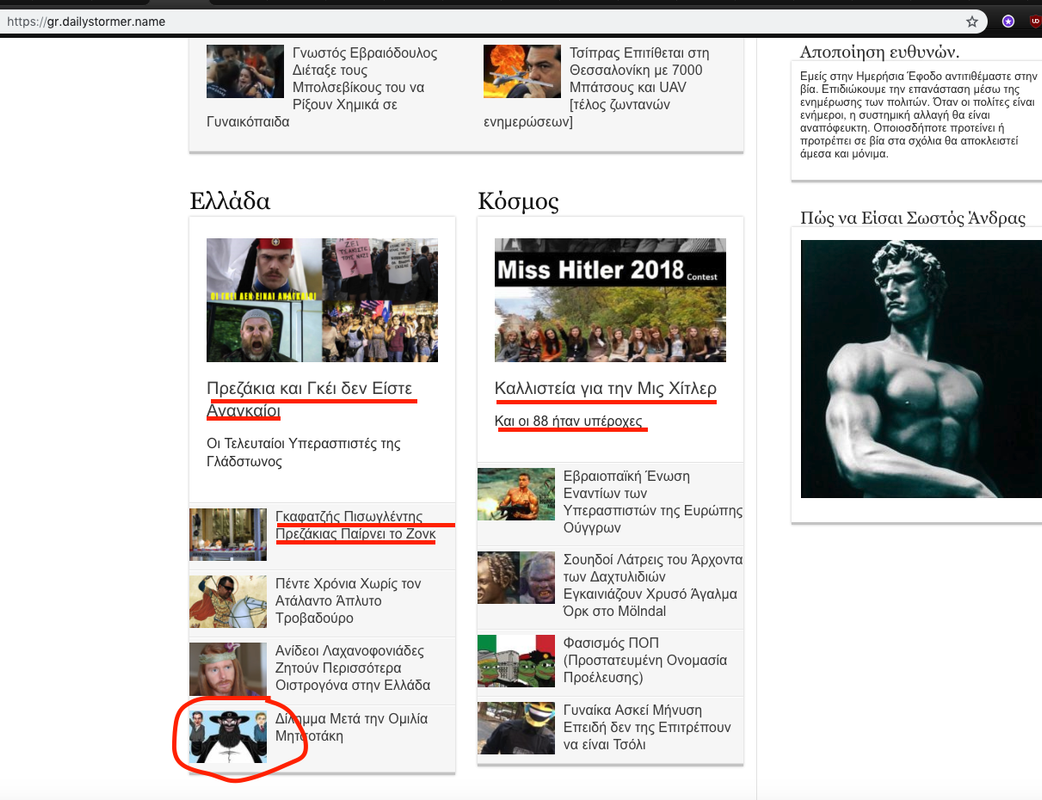The width and height of the screenshot is (1042, 800).
Task: Open the 'Φασισμός ΠΟΠ' article link
Action: pos(645,660)
